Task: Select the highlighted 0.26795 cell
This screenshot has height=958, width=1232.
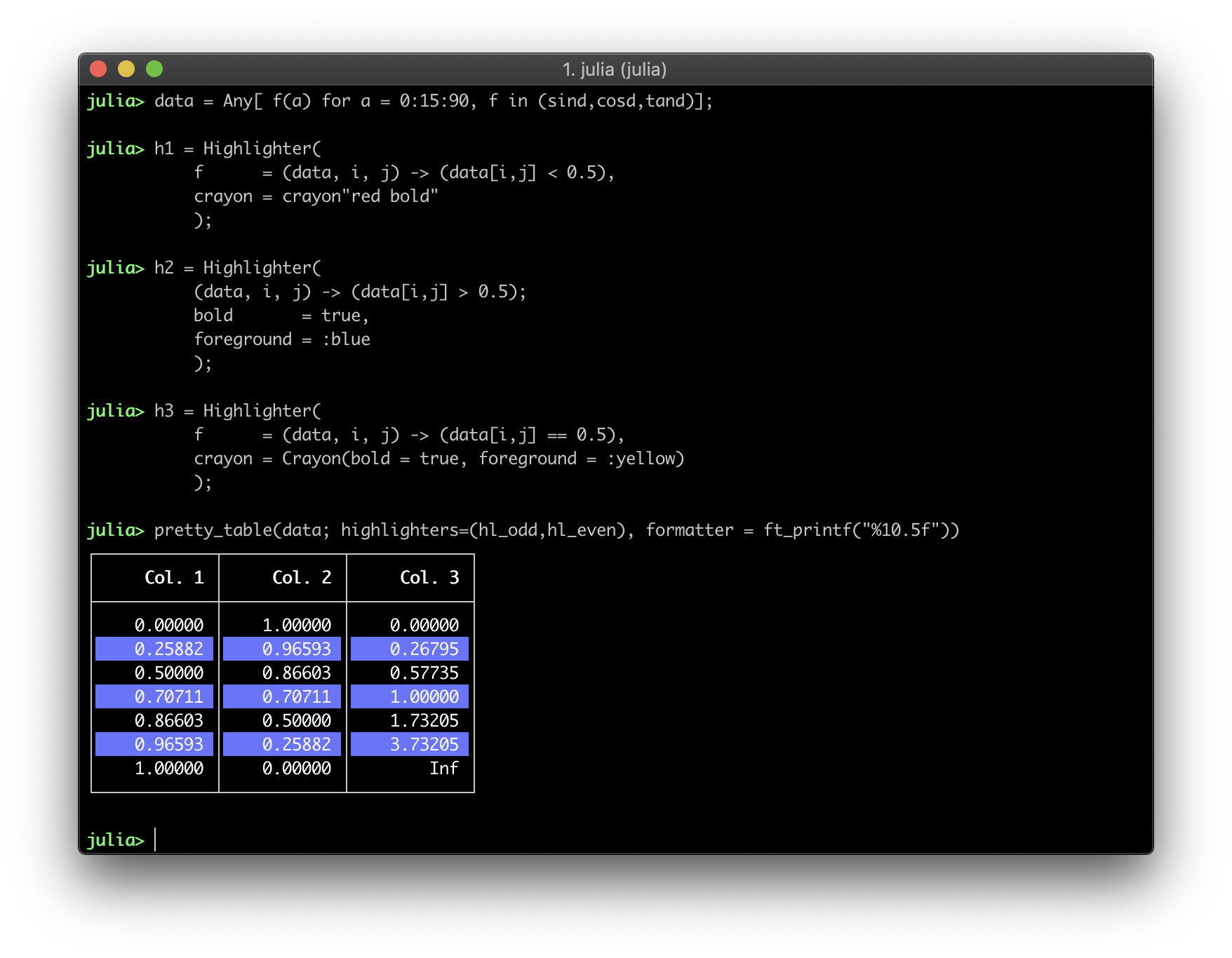Action: 424,649
